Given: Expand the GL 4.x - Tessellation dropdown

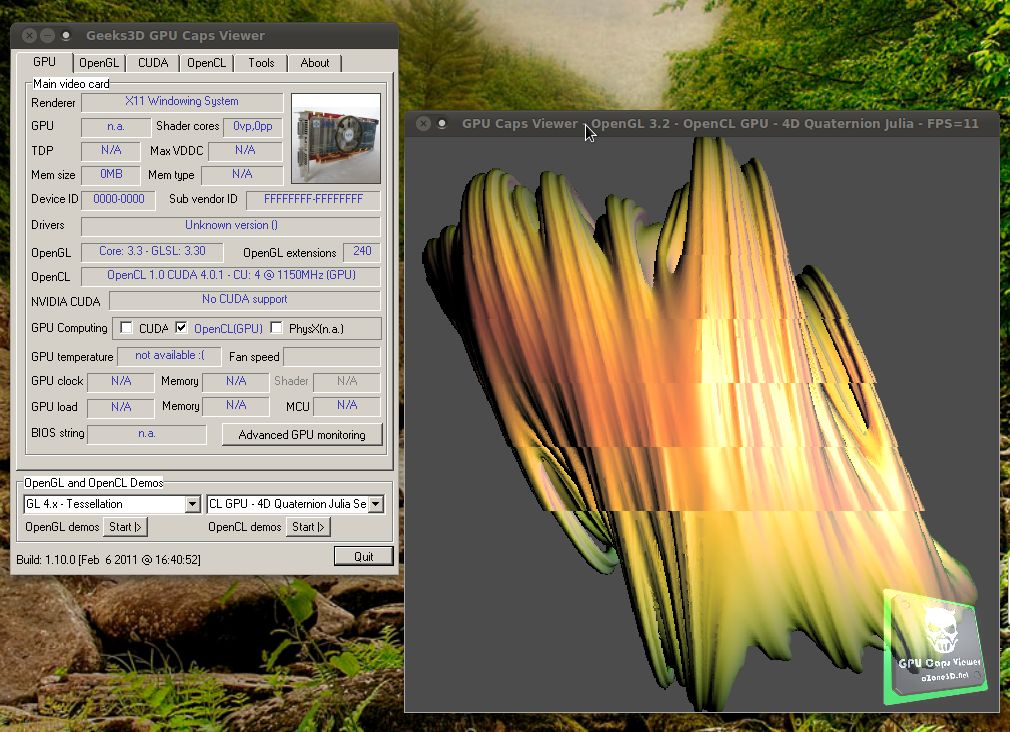Looking at the screenshot, I should [x=192, y=504].
